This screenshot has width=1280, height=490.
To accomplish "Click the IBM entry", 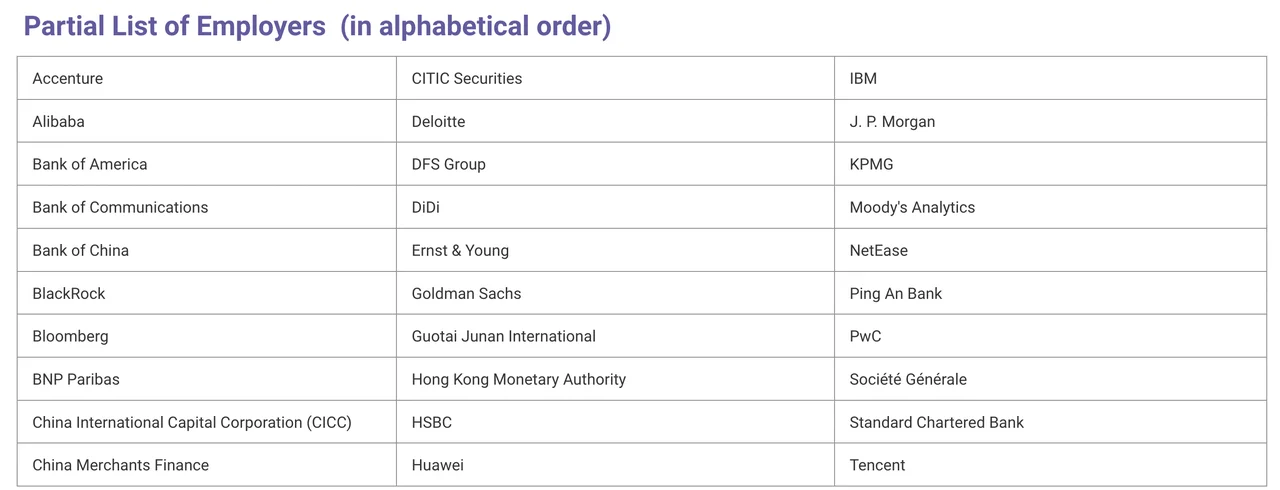I will coord(864,79).
